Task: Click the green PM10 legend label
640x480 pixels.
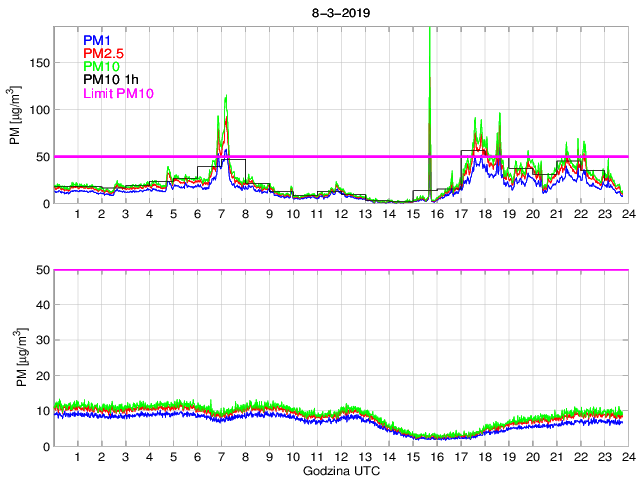Action: (x=102, y=67)
